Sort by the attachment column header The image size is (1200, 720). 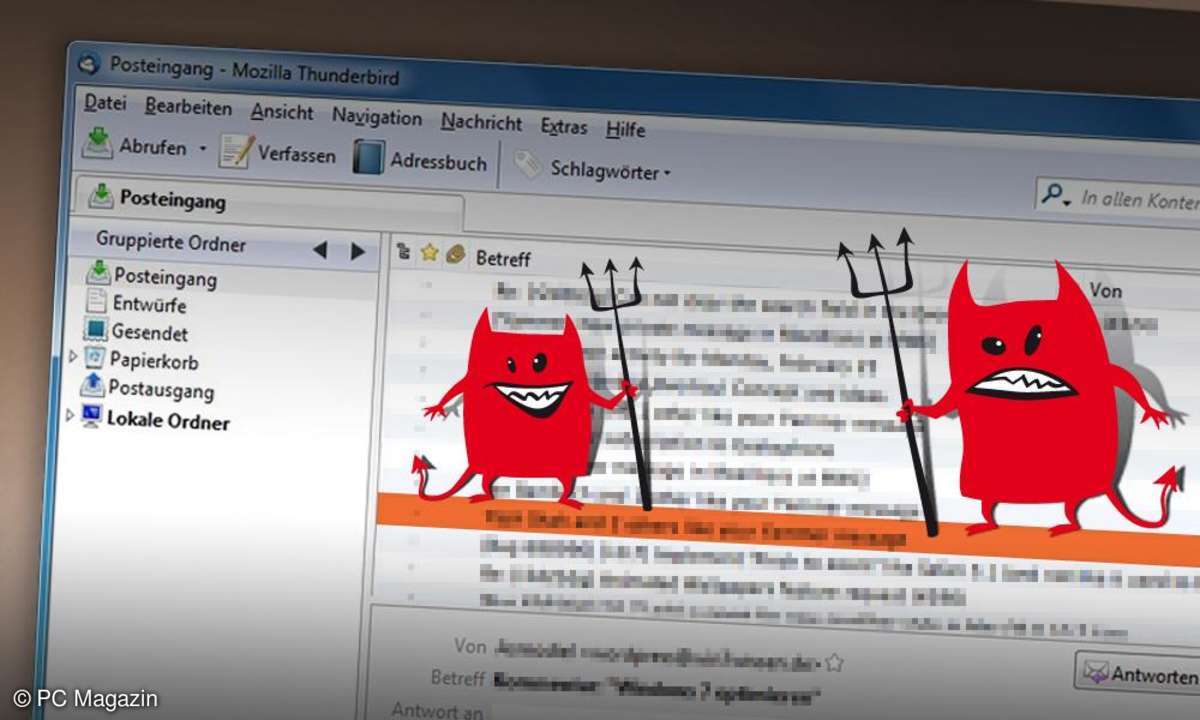point(456,255)
